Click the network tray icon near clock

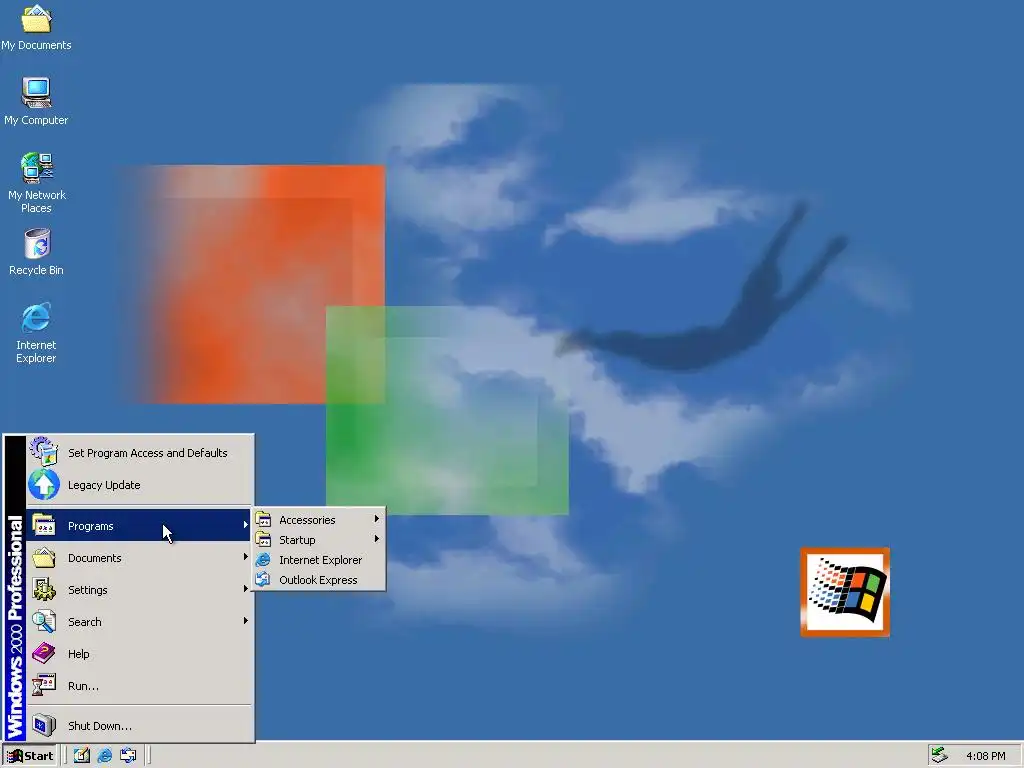(x=940, y=755)
